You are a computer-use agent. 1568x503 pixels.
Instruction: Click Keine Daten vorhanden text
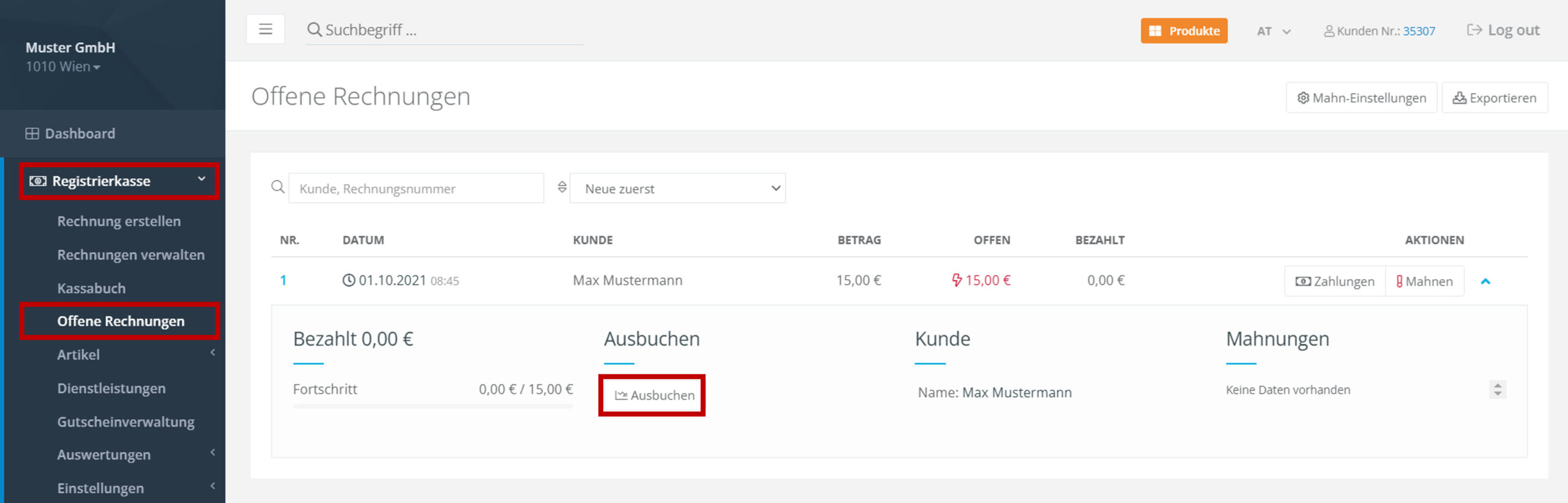tap(1287, 390)
